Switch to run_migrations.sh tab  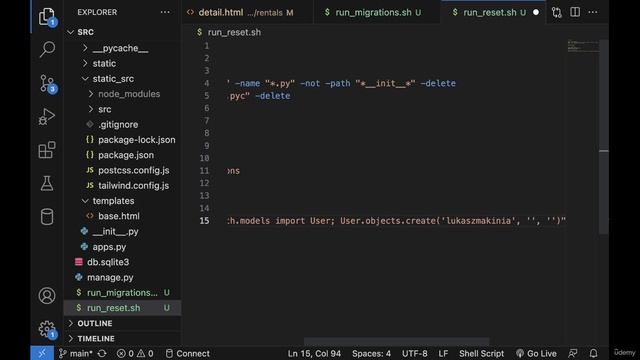click(377, 12)
